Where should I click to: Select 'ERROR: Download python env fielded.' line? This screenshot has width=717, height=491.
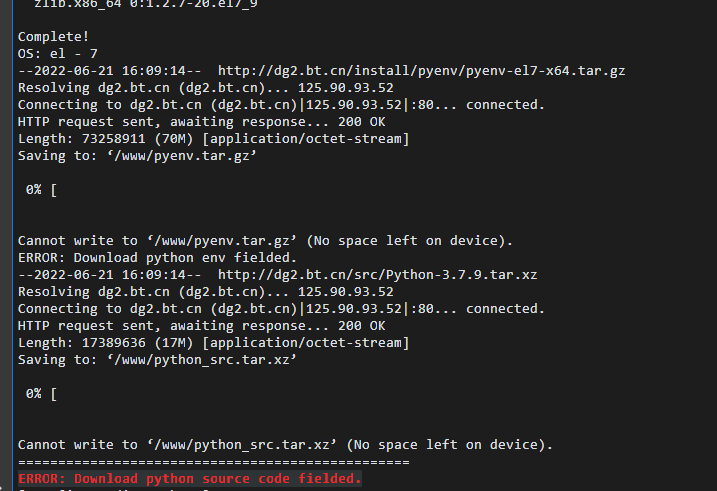(157, 258)
